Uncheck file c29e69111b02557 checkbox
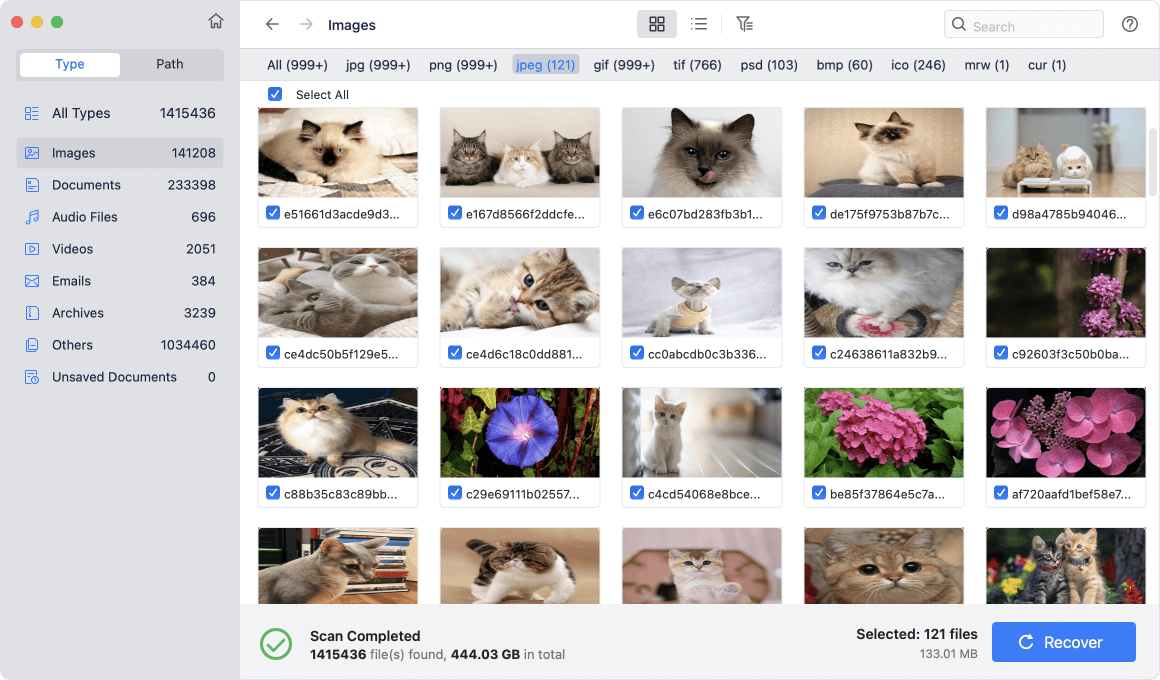This screenshot has width=1160, height=680. 455,493
